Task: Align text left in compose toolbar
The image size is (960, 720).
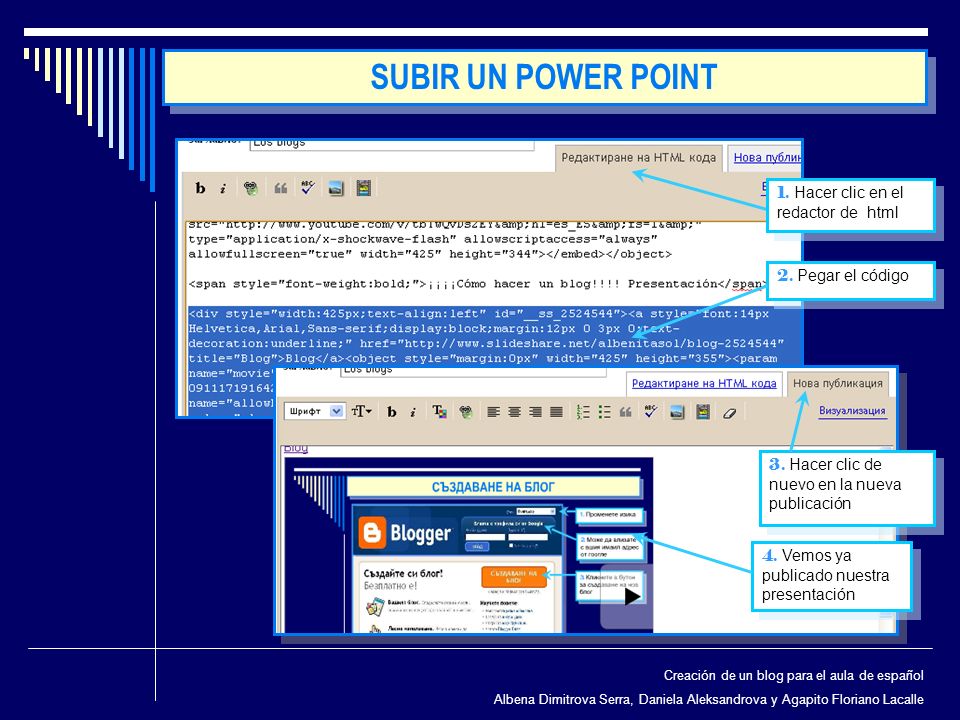Action: click(x=493, y=411)
